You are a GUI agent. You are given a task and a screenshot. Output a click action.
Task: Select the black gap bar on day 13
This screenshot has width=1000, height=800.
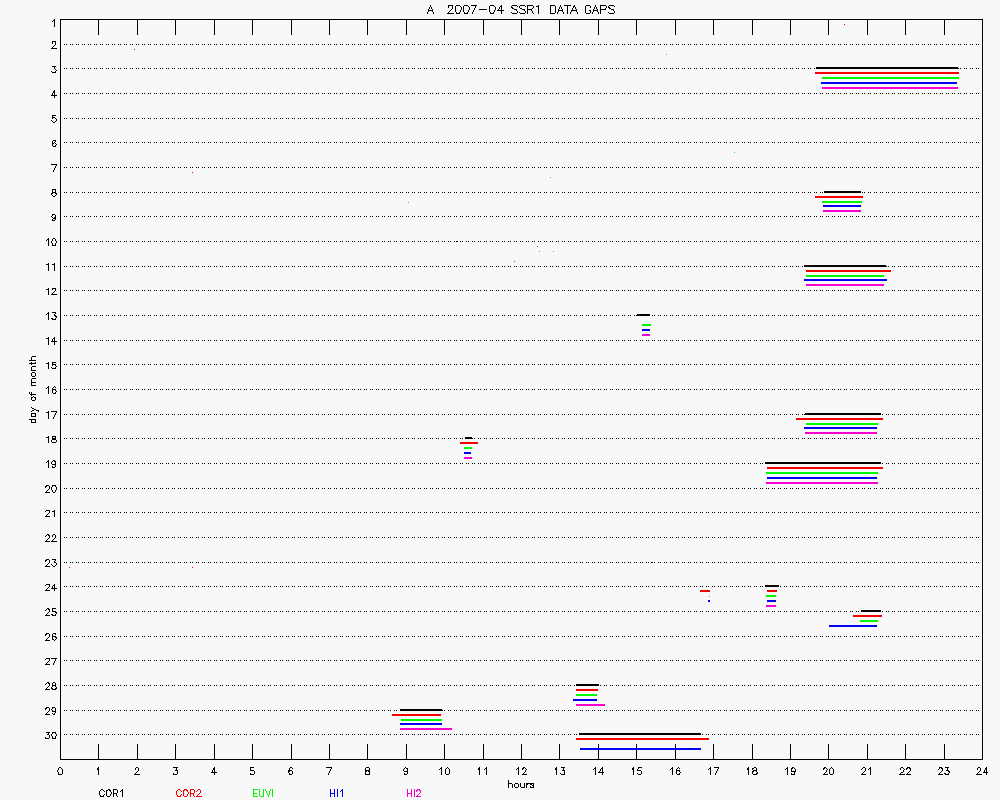coord(643,315)
